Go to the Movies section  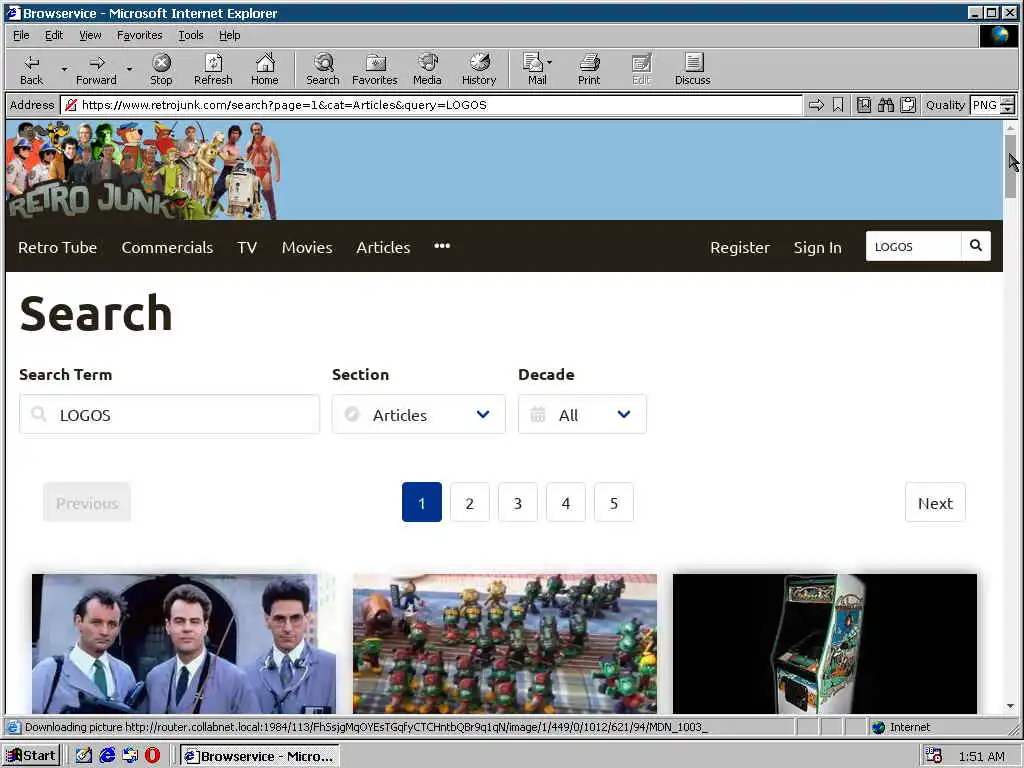(x=307, y=248)
